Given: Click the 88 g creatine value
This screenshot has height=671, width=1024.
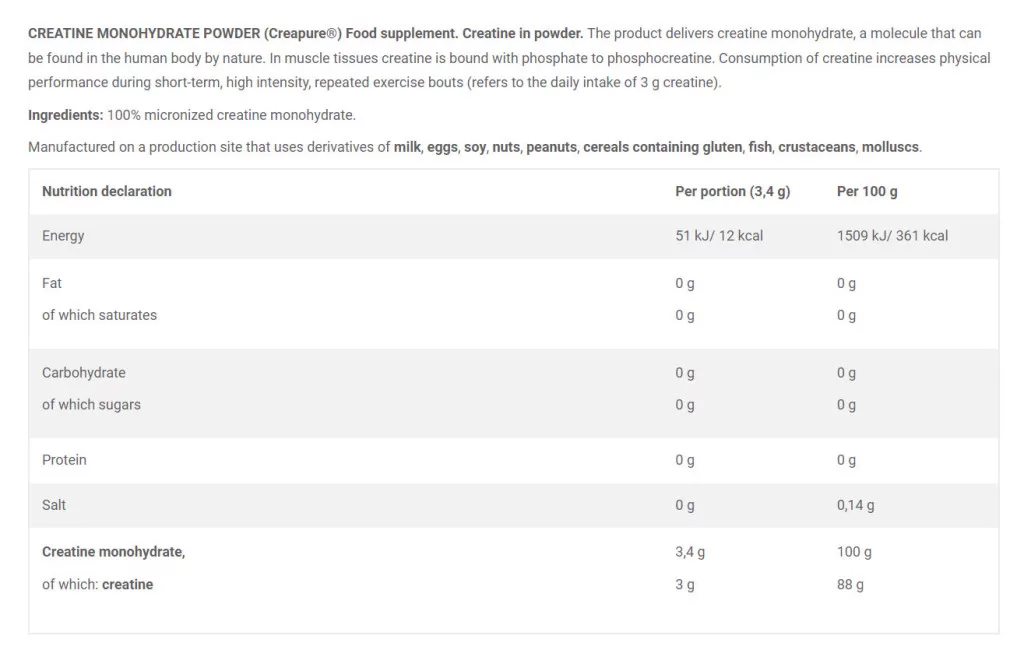Looking at the screenshot, I should point(850,584).
